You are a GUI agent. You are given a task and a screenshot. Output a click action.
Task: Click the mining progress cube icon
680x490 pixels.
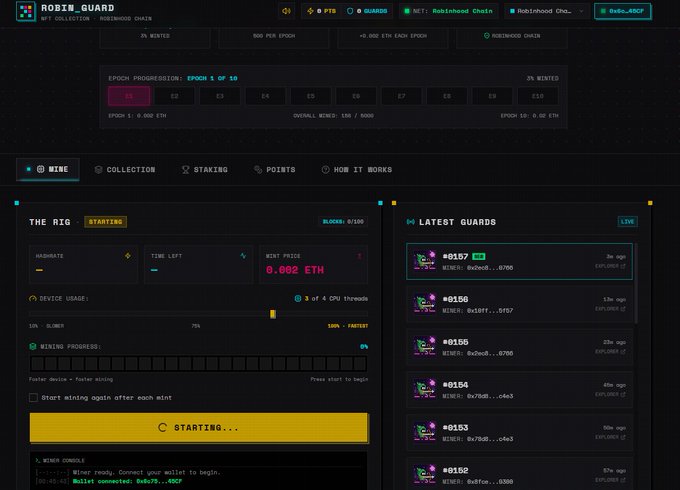[33, 346]
